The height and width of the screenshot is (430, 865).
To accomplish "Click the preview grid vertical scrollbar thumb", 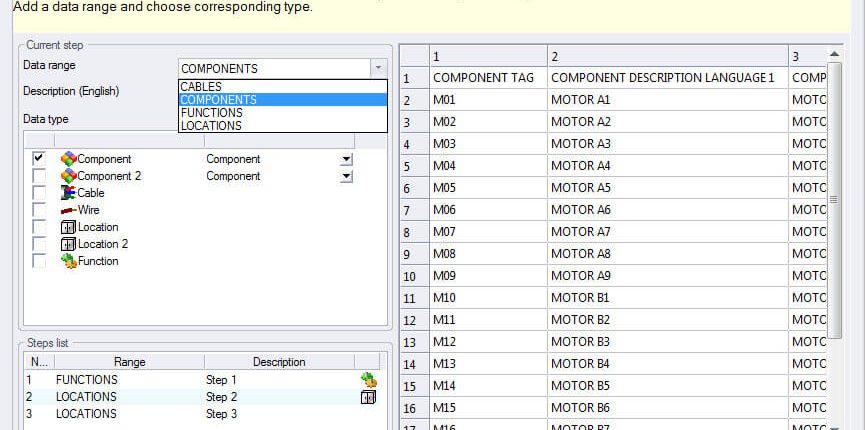I will [x=834, y=200].
